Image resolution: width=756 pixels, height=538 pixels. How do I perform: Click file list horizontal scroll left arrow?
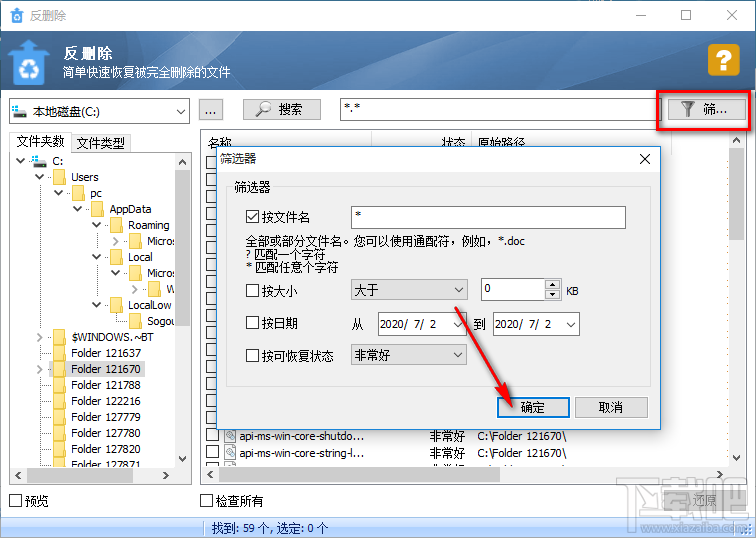pos(210,474)
